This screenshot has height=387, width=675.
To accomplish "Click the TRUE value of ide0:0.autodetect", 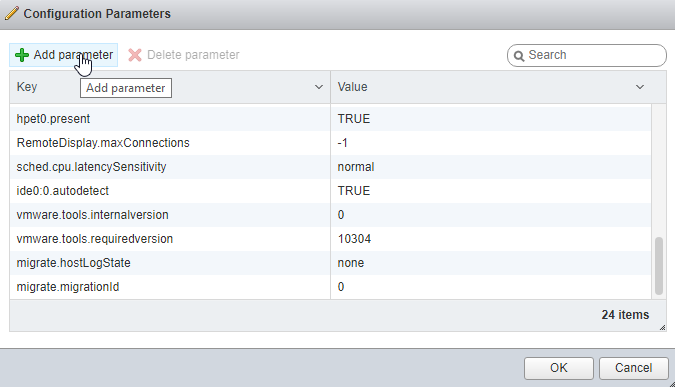I will (x=353, y=191).
